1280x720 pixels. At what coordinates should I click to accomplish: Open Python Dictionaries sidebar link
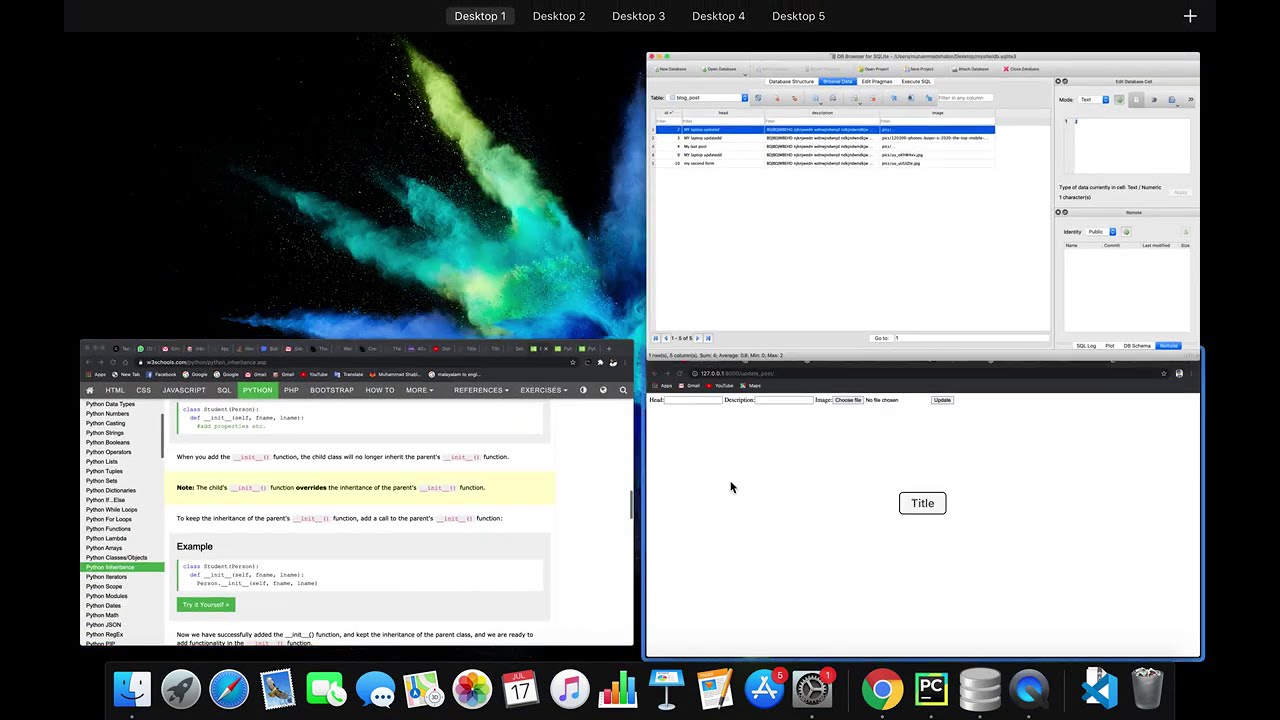(x=111, y=490)
